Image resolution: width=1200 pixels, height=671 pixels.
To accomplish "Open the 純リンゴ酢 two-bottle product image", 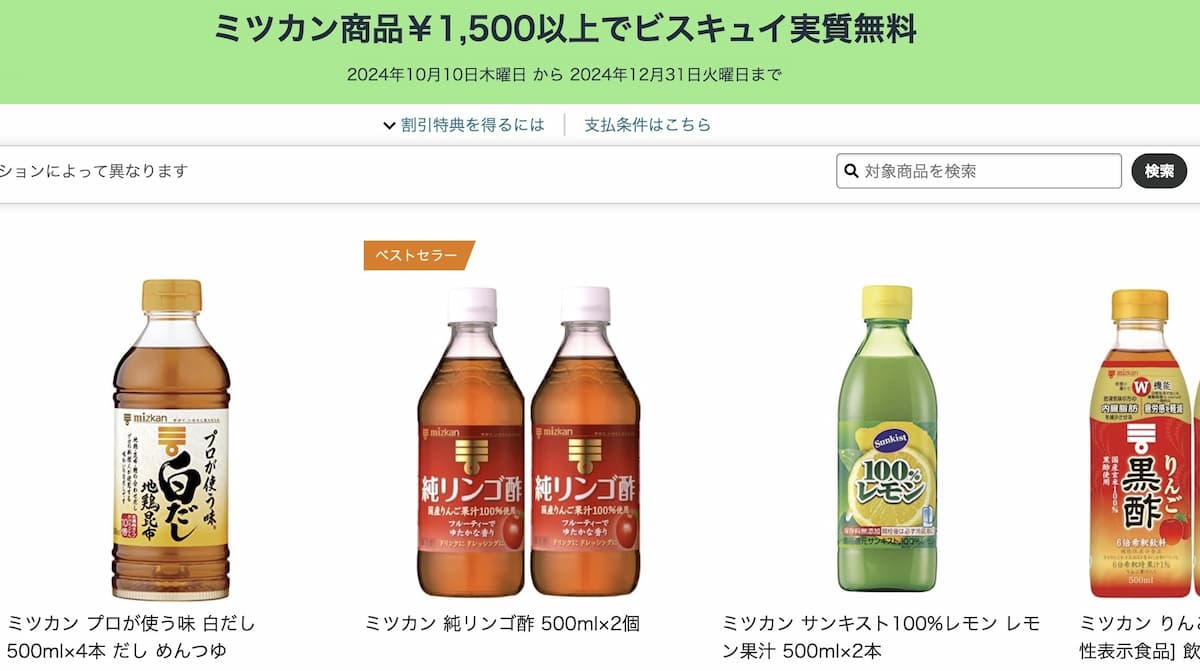I will coord(528,441).
